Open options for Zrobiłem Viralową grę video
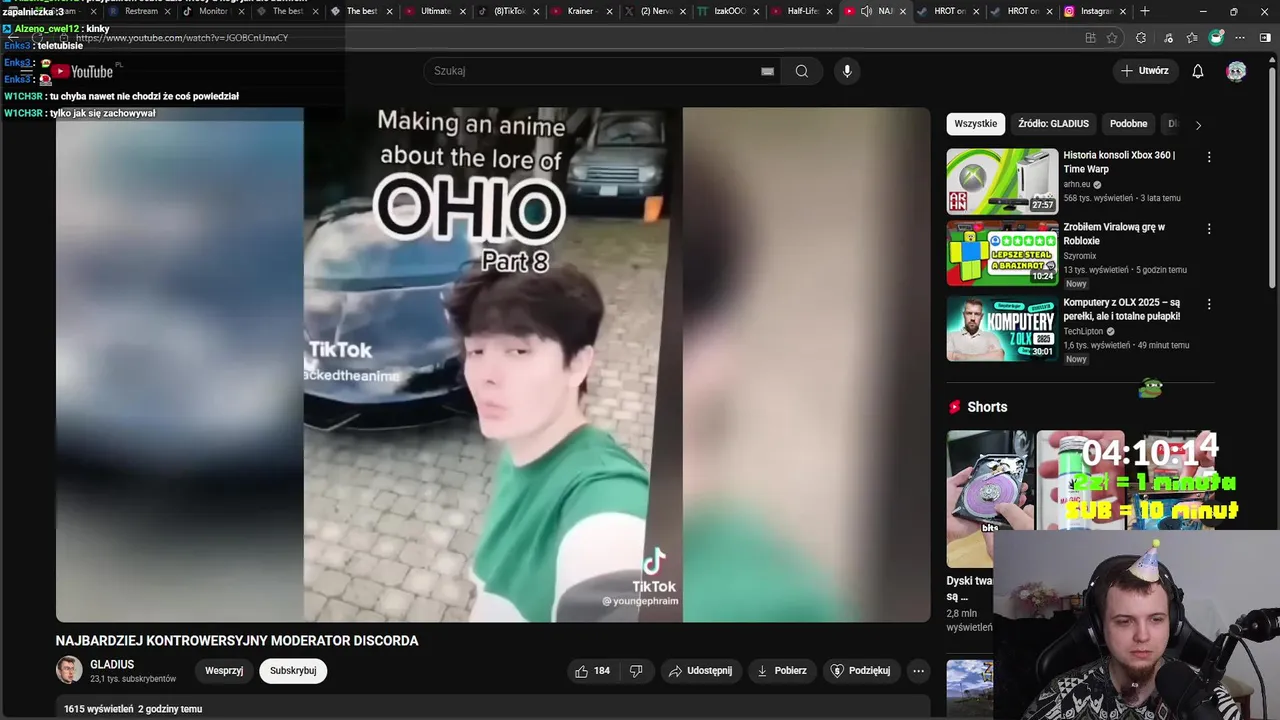1280x720 pixels. 1209,229
